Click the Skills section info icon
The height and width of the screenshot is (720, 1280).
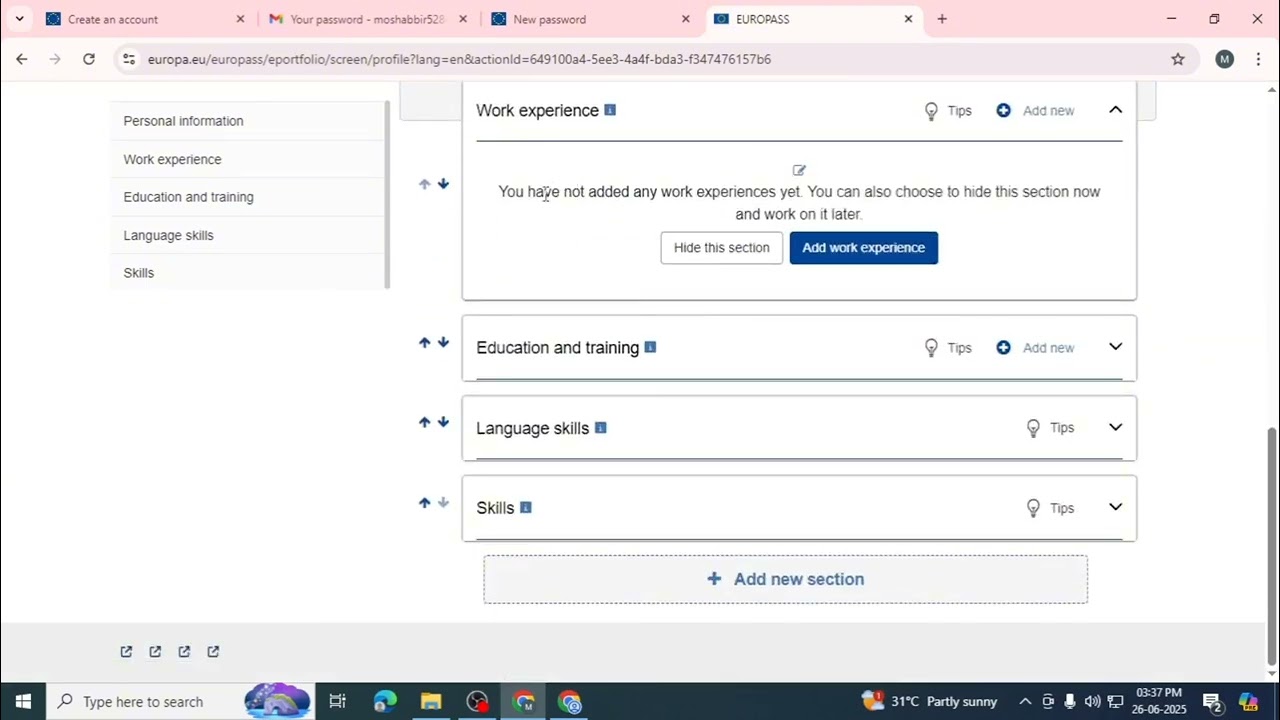pyautogui.click(x=526, y=507)
